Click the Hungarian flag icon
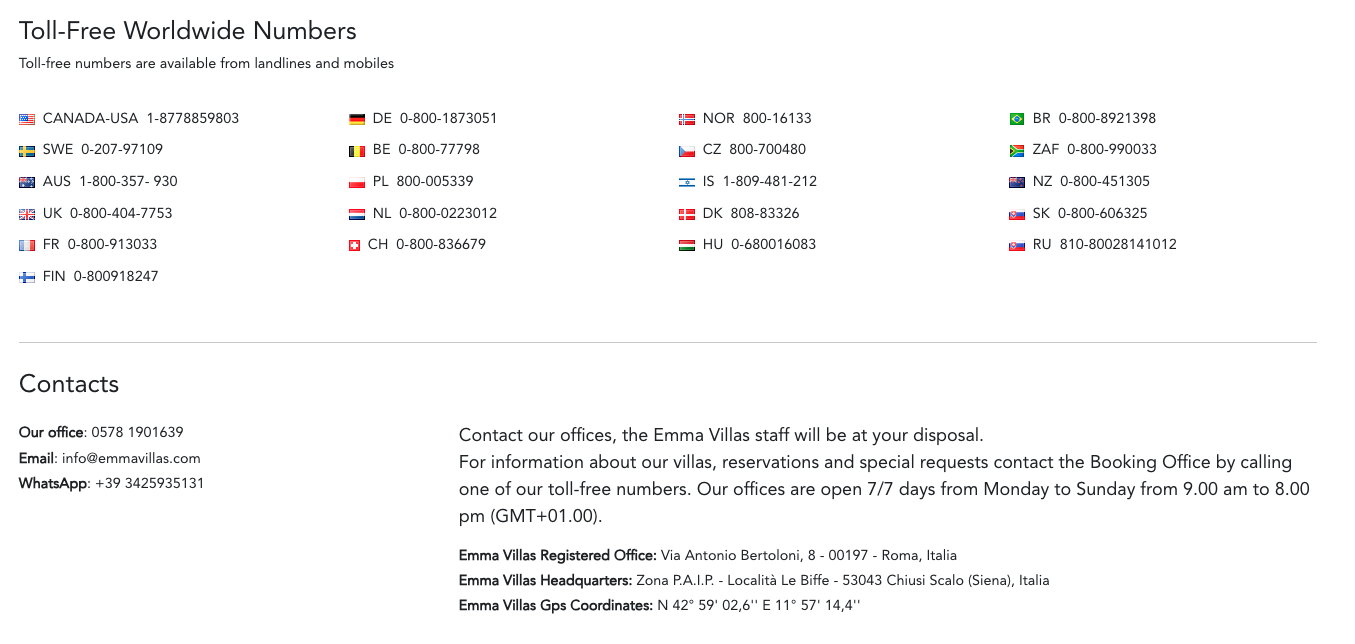Viewport: 1355px width, 644px height. click(687, 246)
